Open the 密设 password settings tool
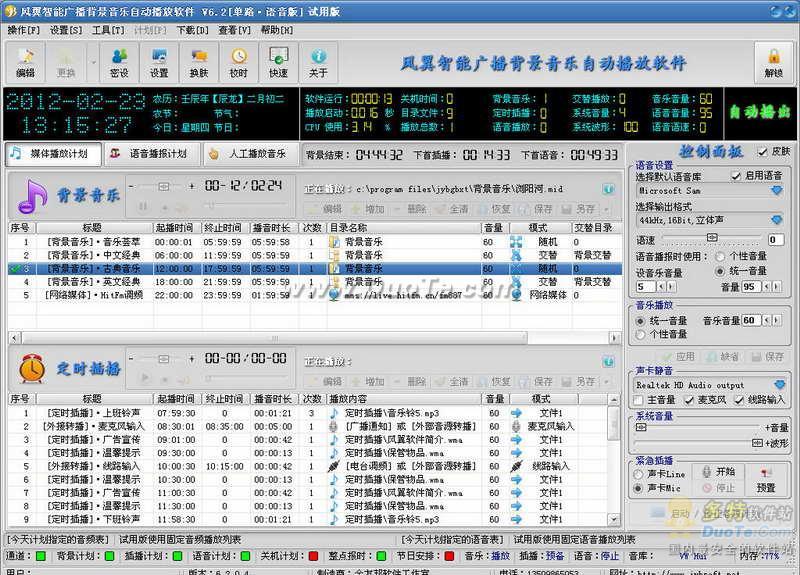This screenshot has width=800, height=575. click(x=119, y=63)
